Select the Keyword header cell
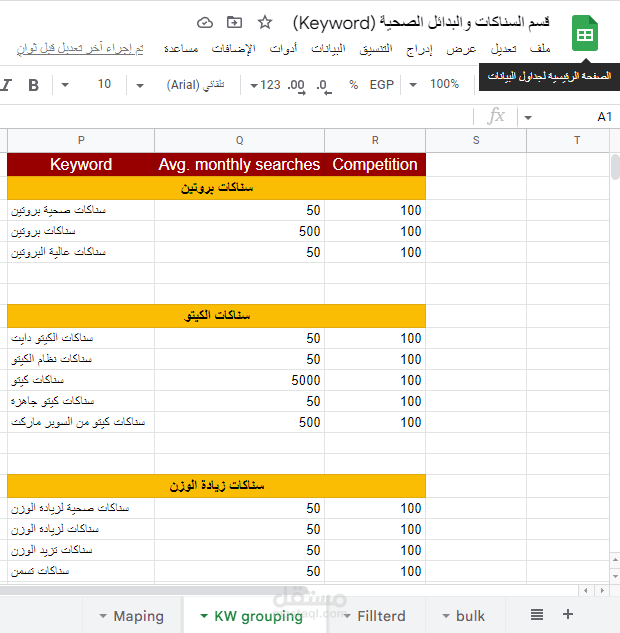Screen dimensions: 620x633 81,164
